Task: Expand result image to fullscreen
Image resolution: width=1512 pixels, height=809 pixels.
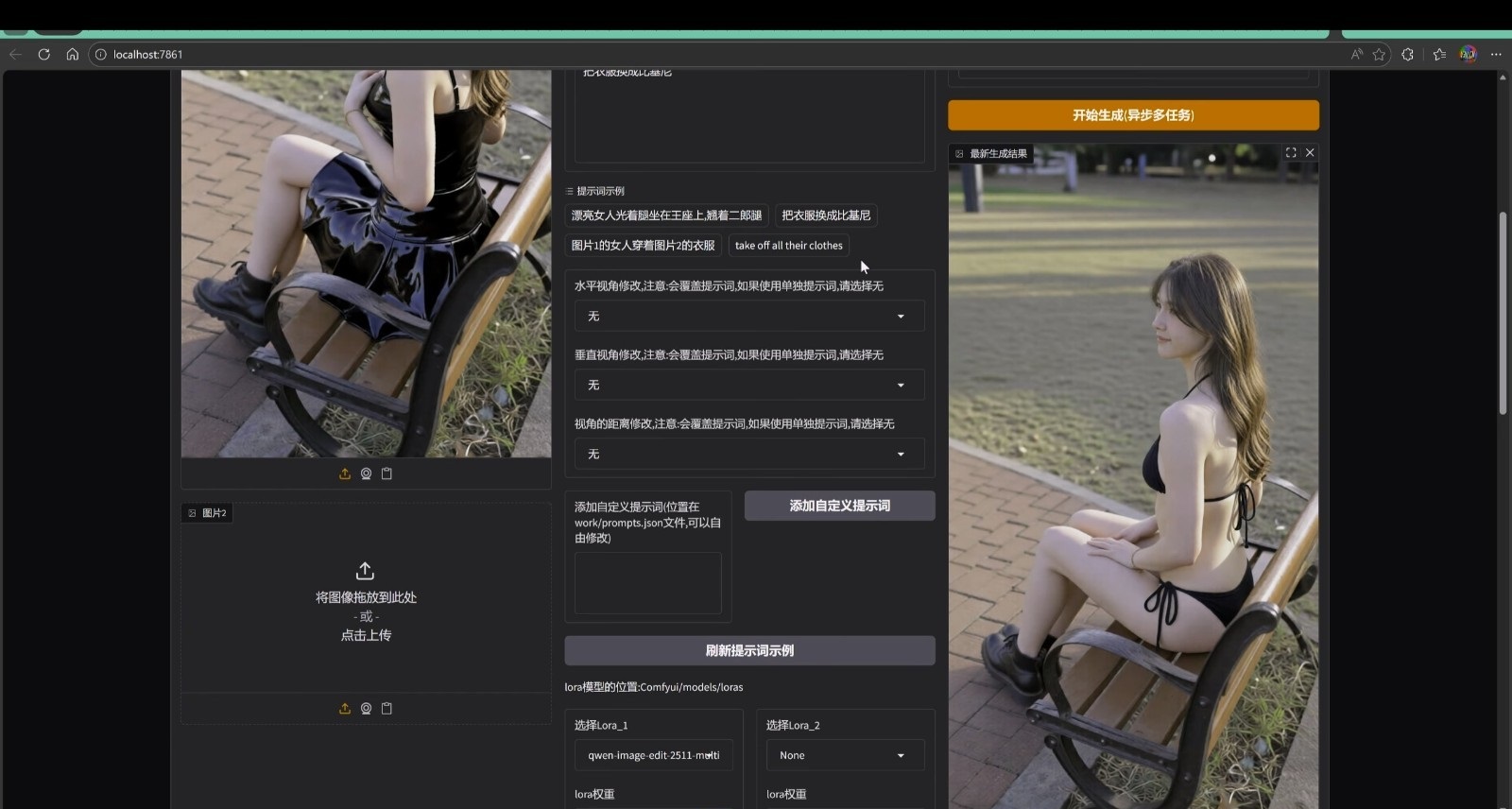Action: (x=1291, y=152)
